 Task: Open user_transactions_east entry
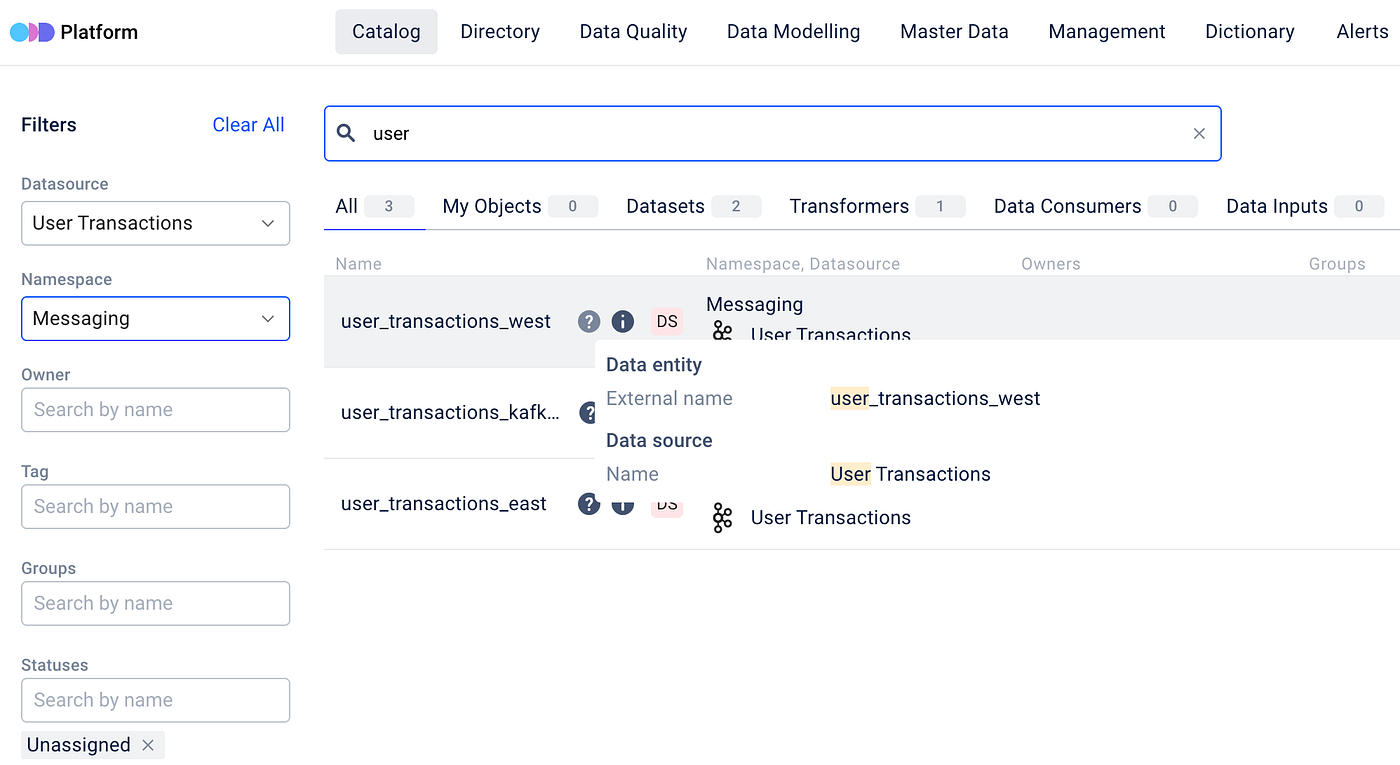click(x=444, y=504)
